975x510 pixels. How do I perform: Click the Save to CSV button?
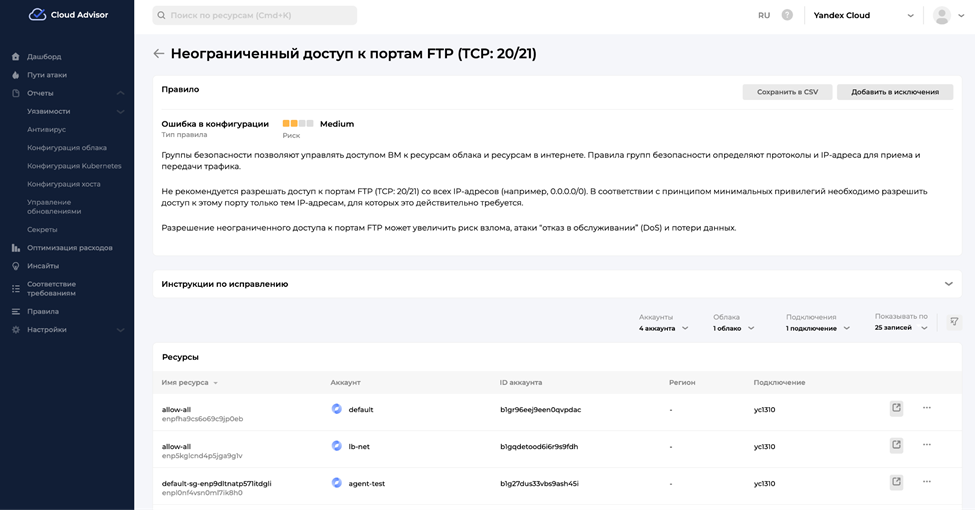(x=787, y=92)
